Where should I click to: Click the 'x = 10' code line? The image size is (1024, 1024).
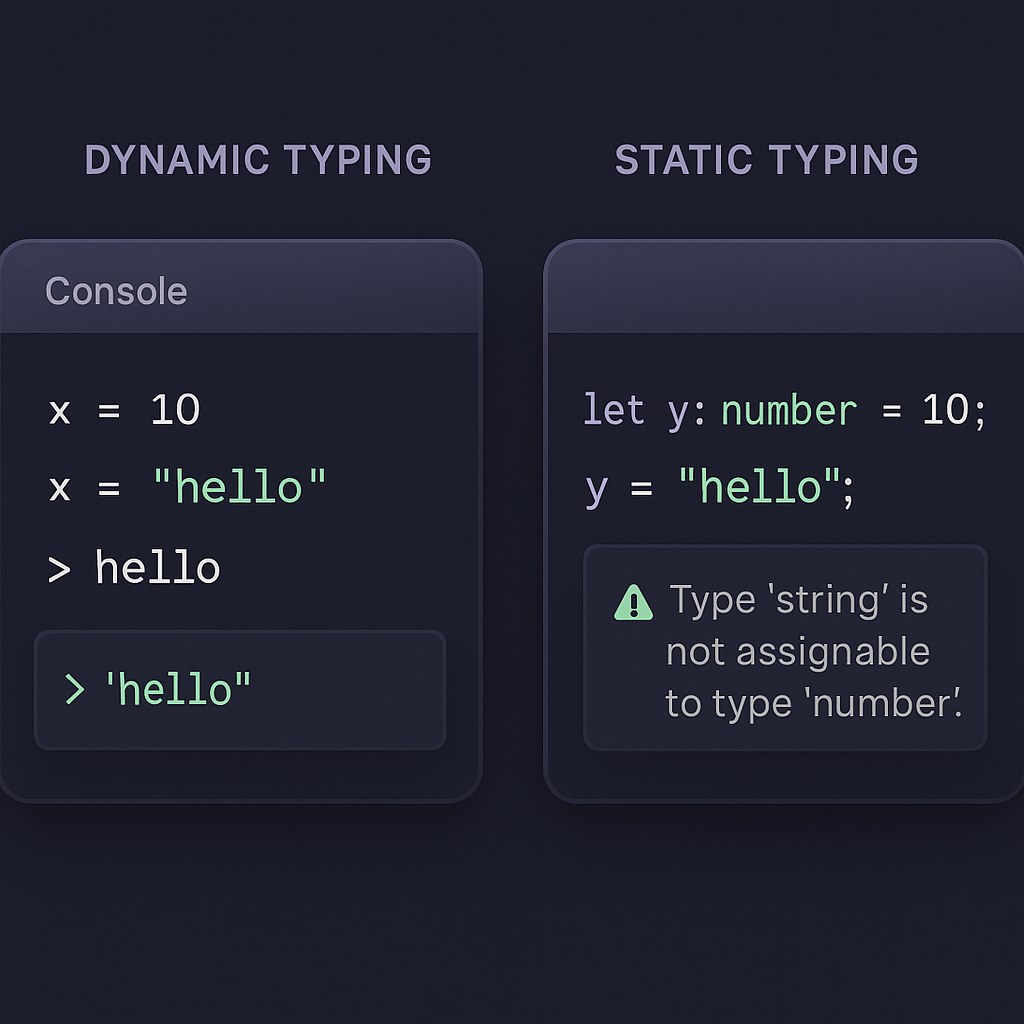coord(124,410)
